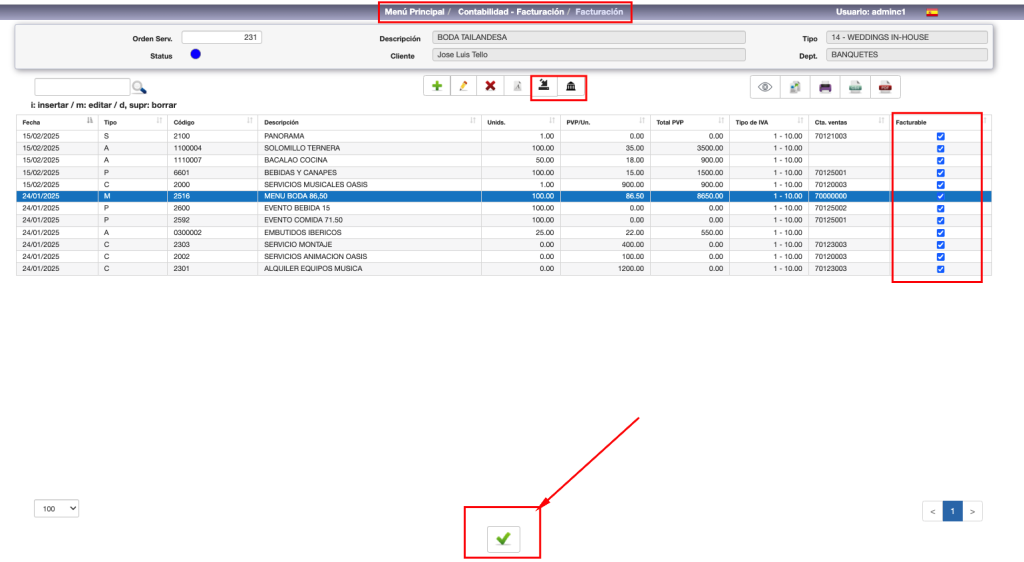The image size is (1024, 562).
Task: Click the Orden Serv. number field
Action: coord(222,38)
